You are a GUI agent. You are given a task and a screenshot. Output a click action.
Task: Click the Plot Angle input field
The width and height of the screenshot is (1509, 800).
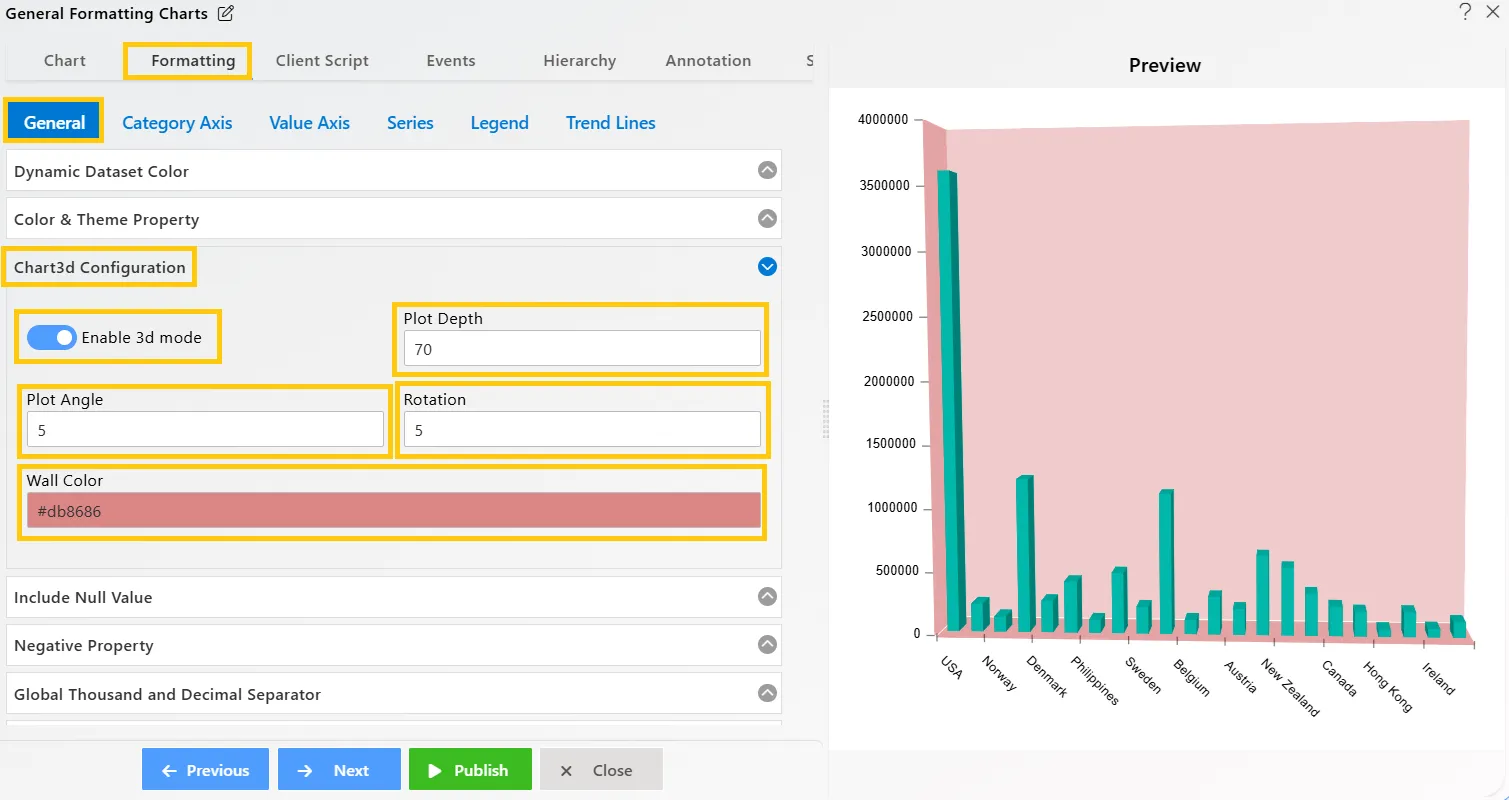point(205,430)
